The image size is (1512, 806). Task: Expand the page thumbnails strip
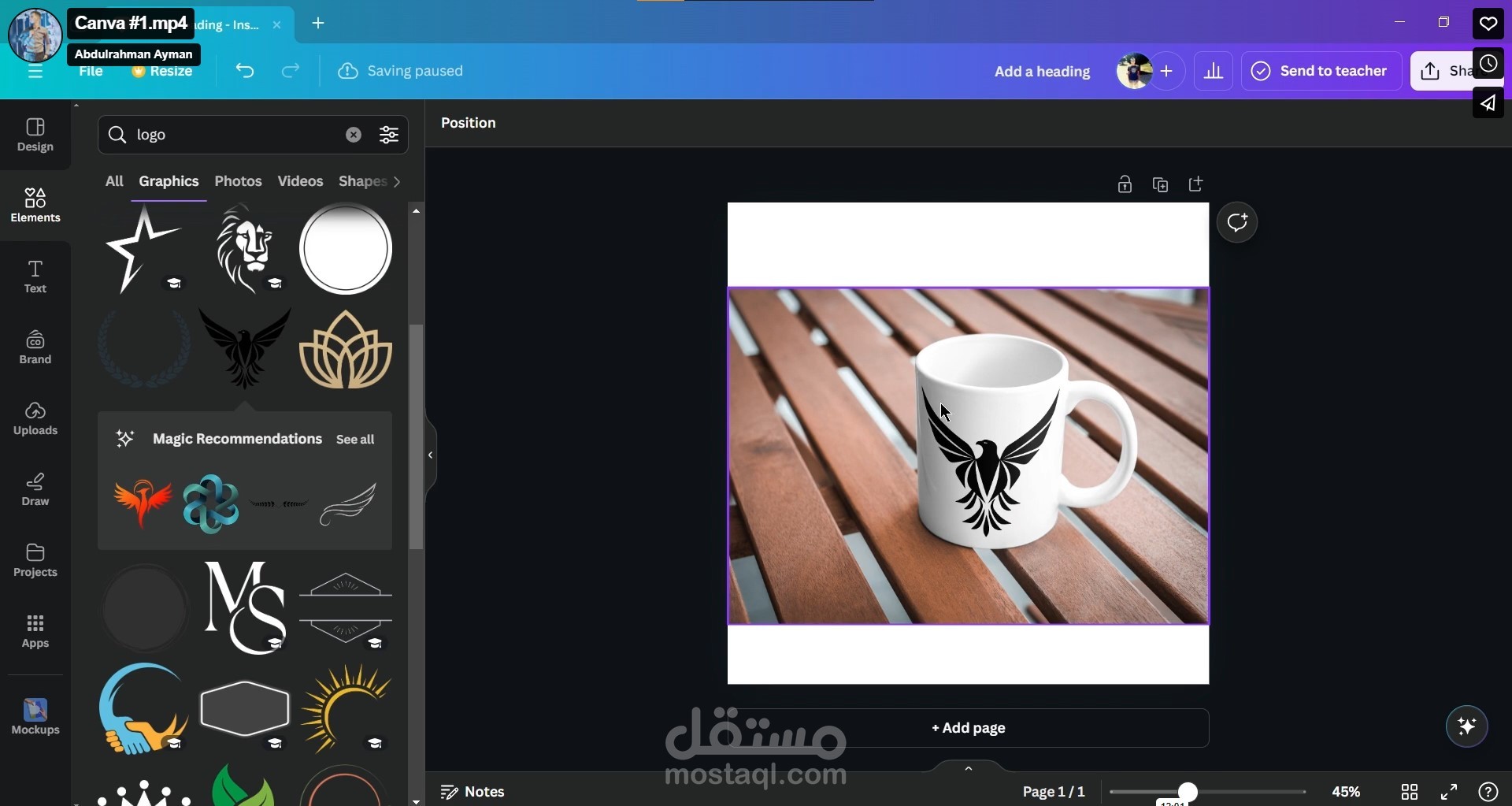coord(969,768)
